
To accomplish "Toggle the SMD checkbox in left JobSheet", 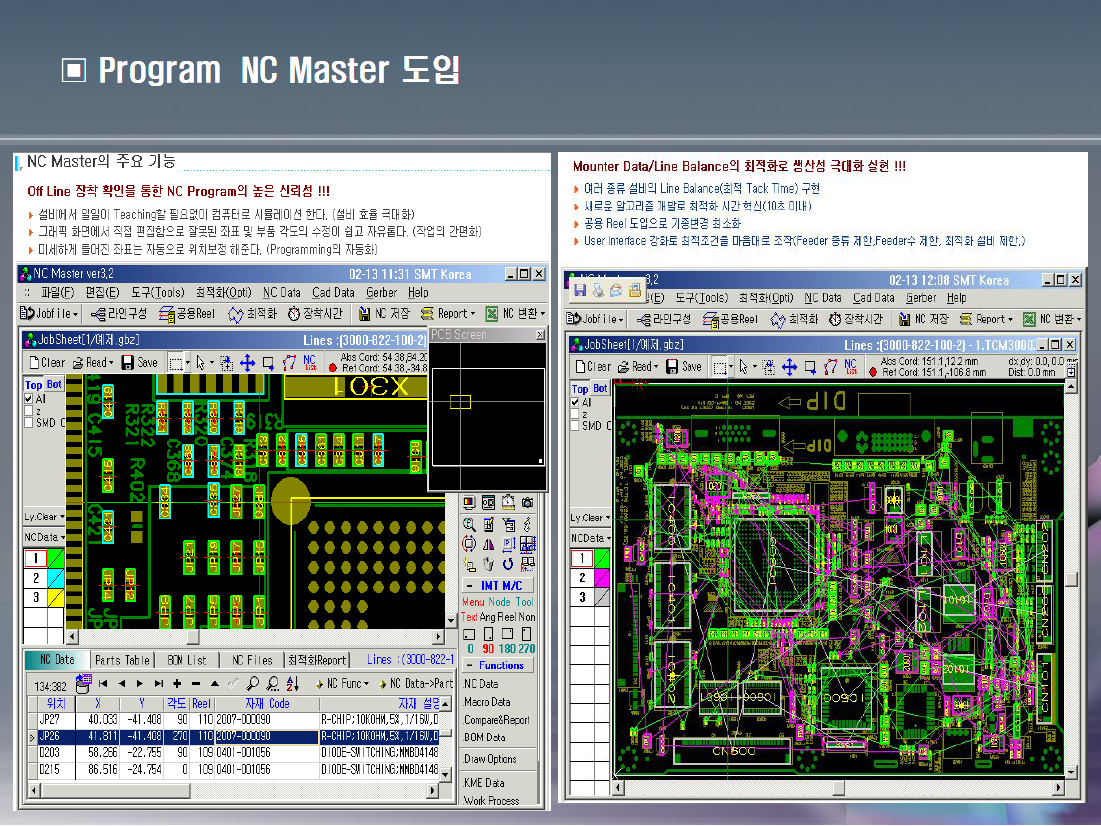I will click(x=29, y=422).
